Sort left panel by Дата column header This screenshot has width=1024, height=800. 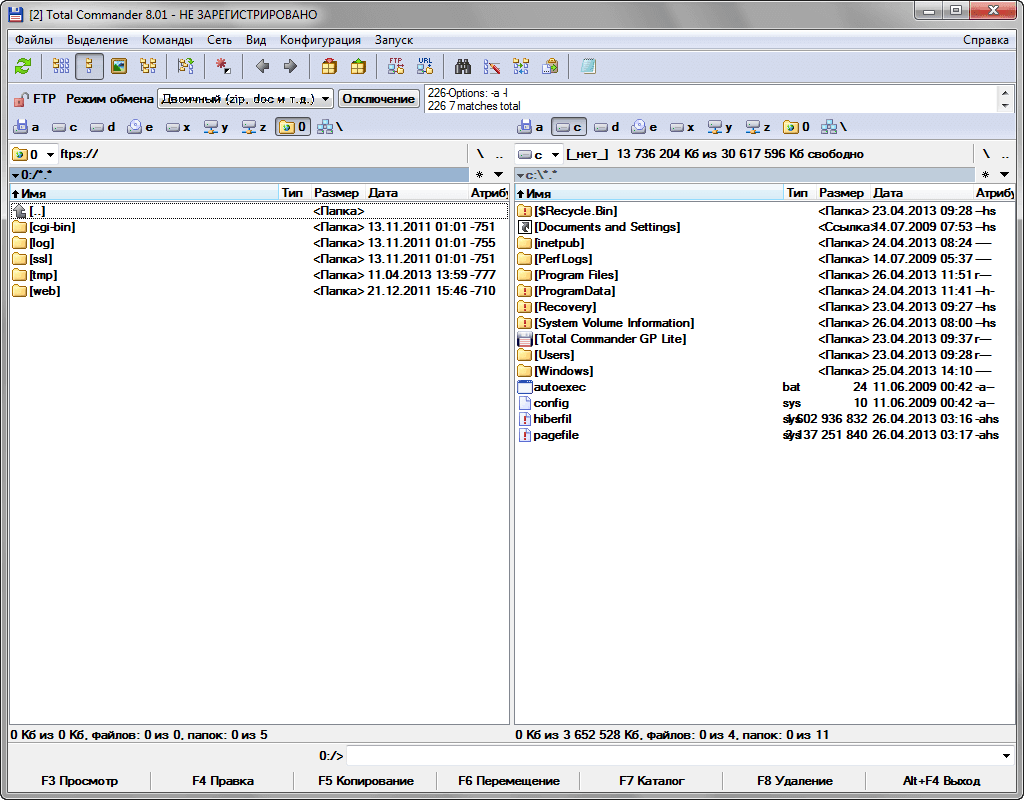[x=416, y=193]
